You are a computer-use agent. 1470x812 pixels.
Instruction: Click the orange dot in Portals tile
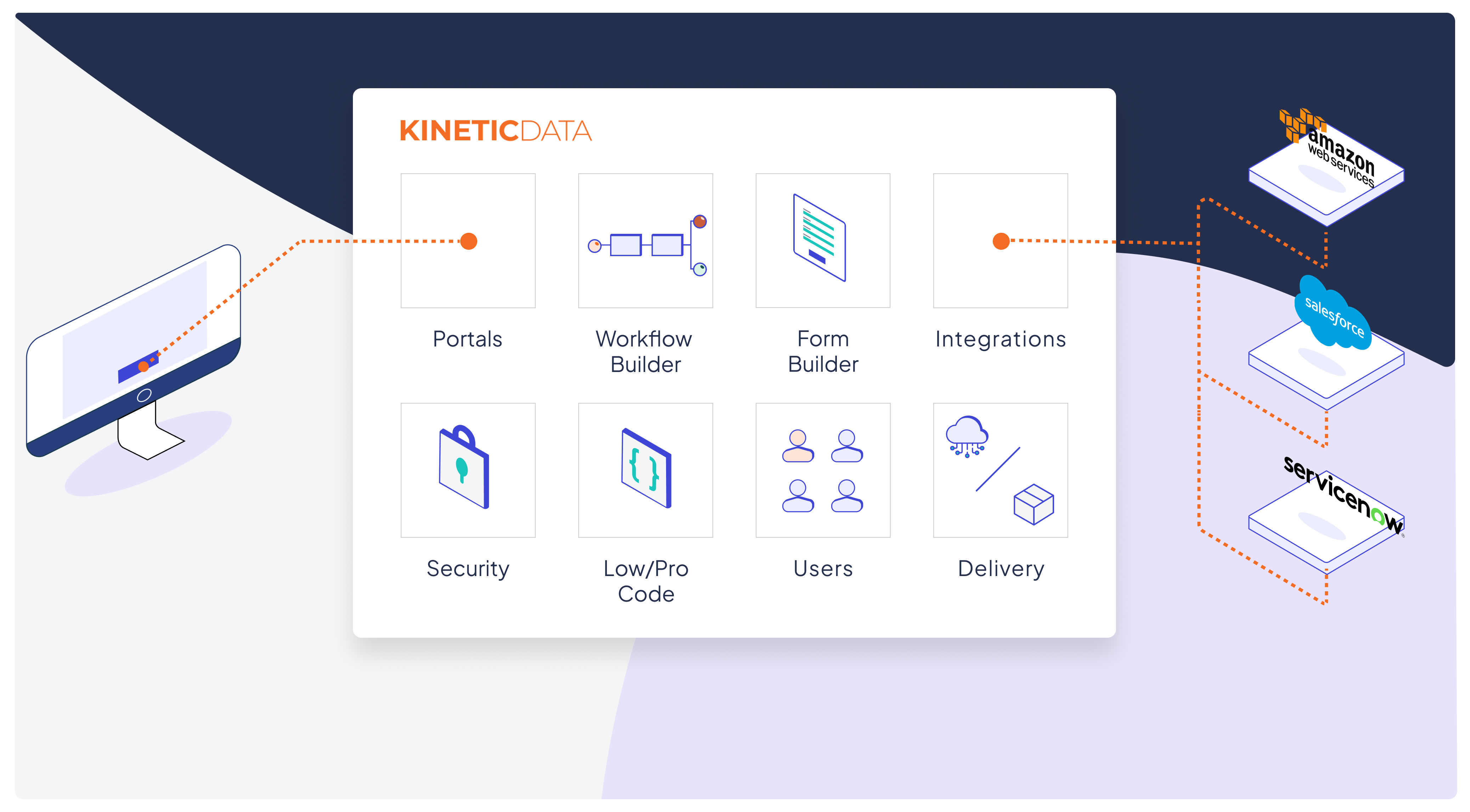click(x=468, y=241)
